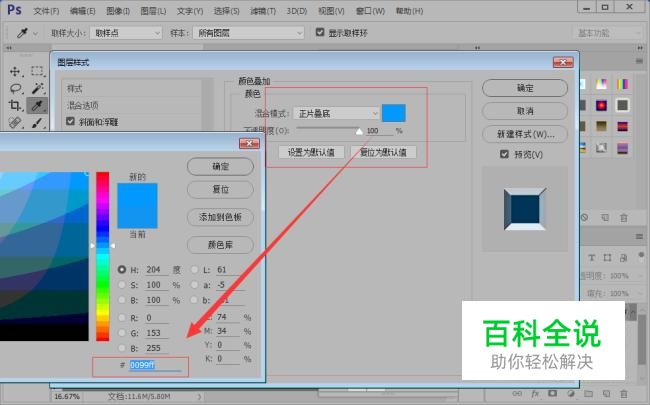
Task: Select the S saturation radio button
Action: pyautogui.click(x=121, y=285)
